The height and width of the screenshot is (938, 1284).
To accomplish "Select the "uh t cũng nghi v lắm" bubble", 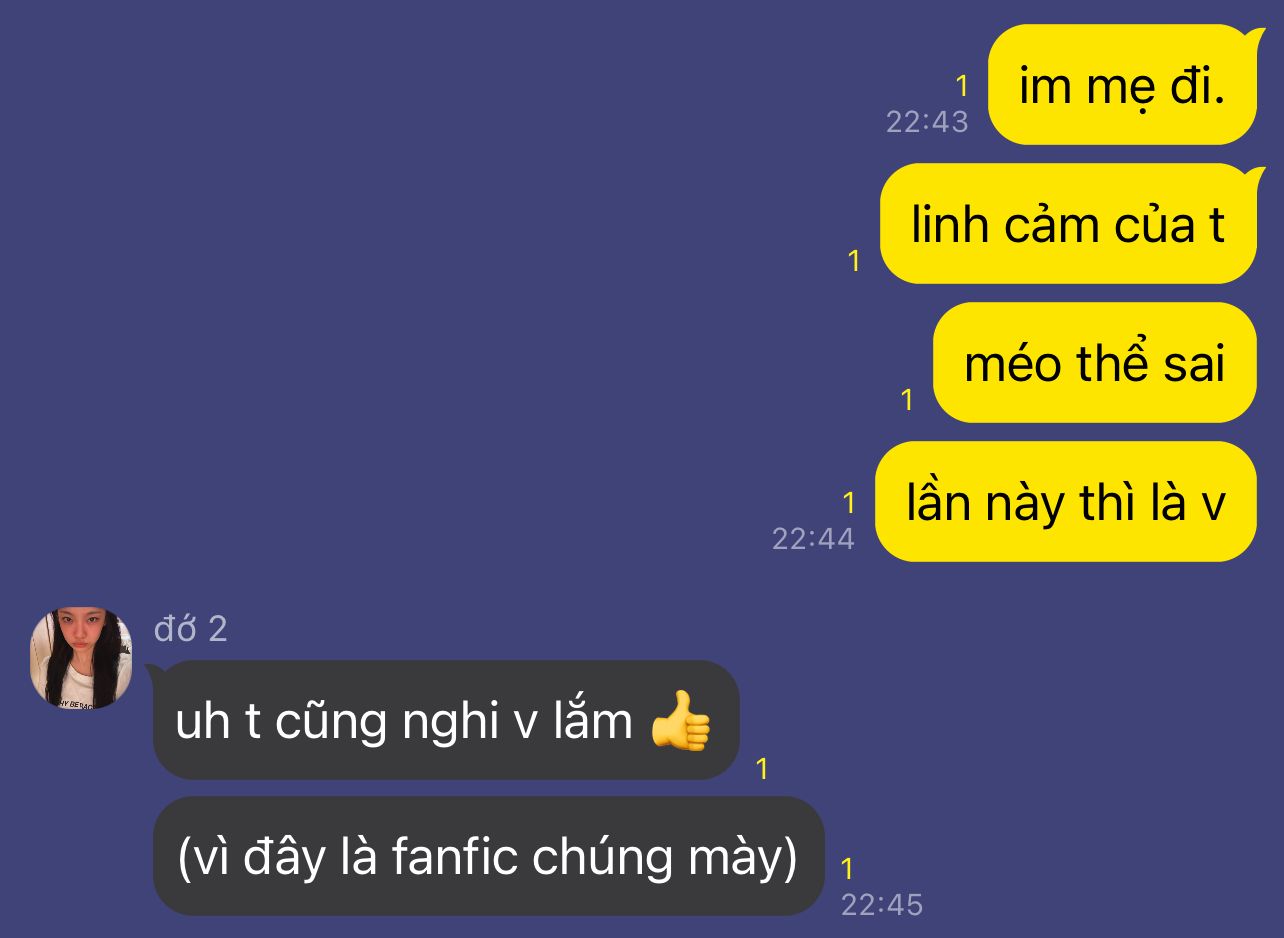I will pos(446,720).
